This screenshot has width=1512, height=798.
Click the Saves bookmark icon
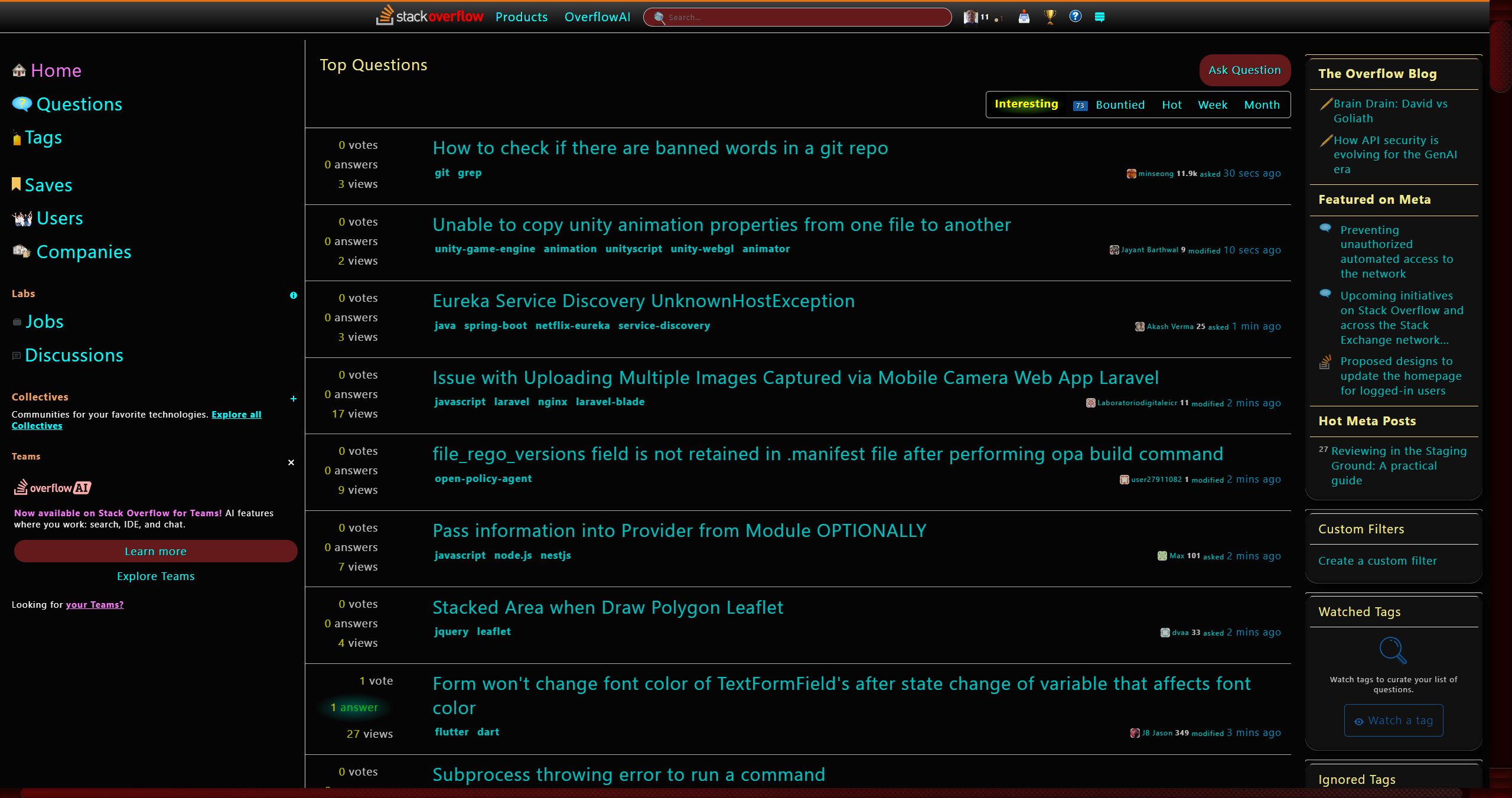tap(17, 184)
